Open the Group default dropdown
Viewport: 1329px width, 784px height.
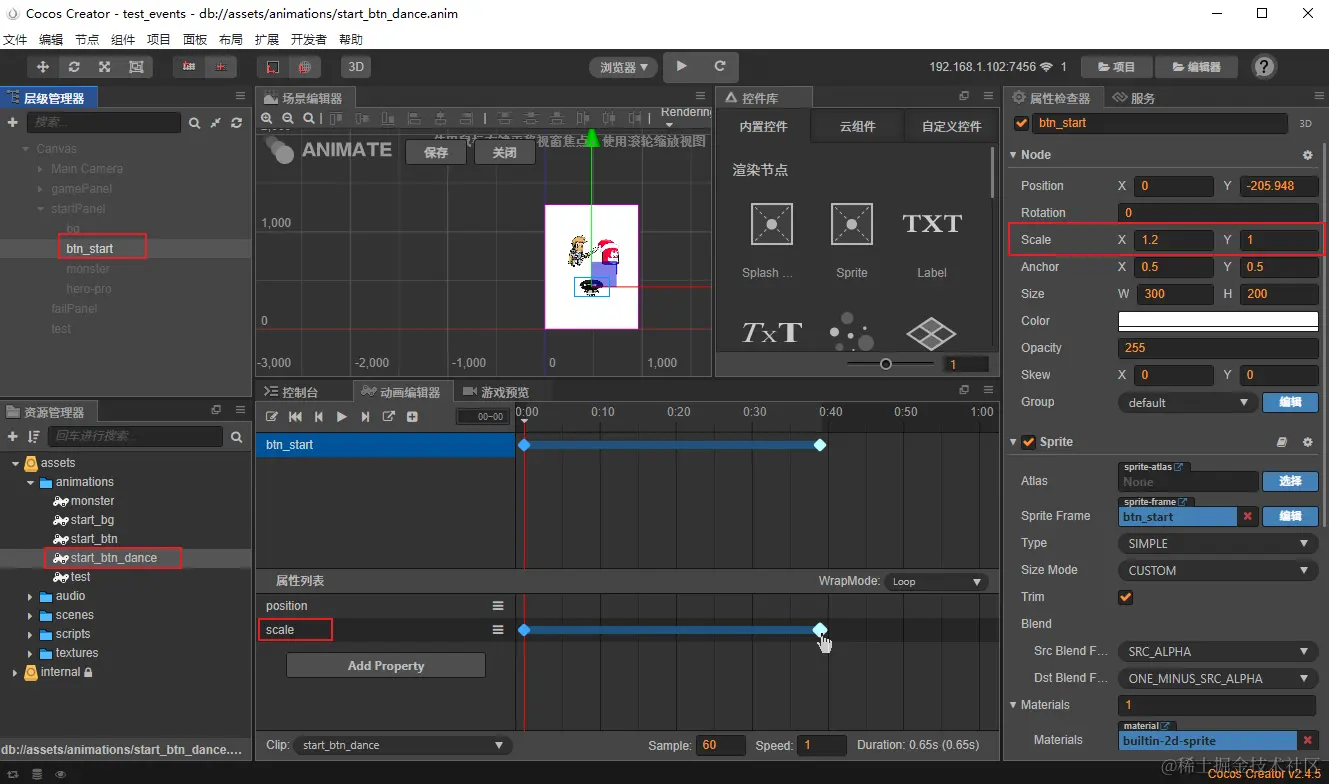(1187, 402)
